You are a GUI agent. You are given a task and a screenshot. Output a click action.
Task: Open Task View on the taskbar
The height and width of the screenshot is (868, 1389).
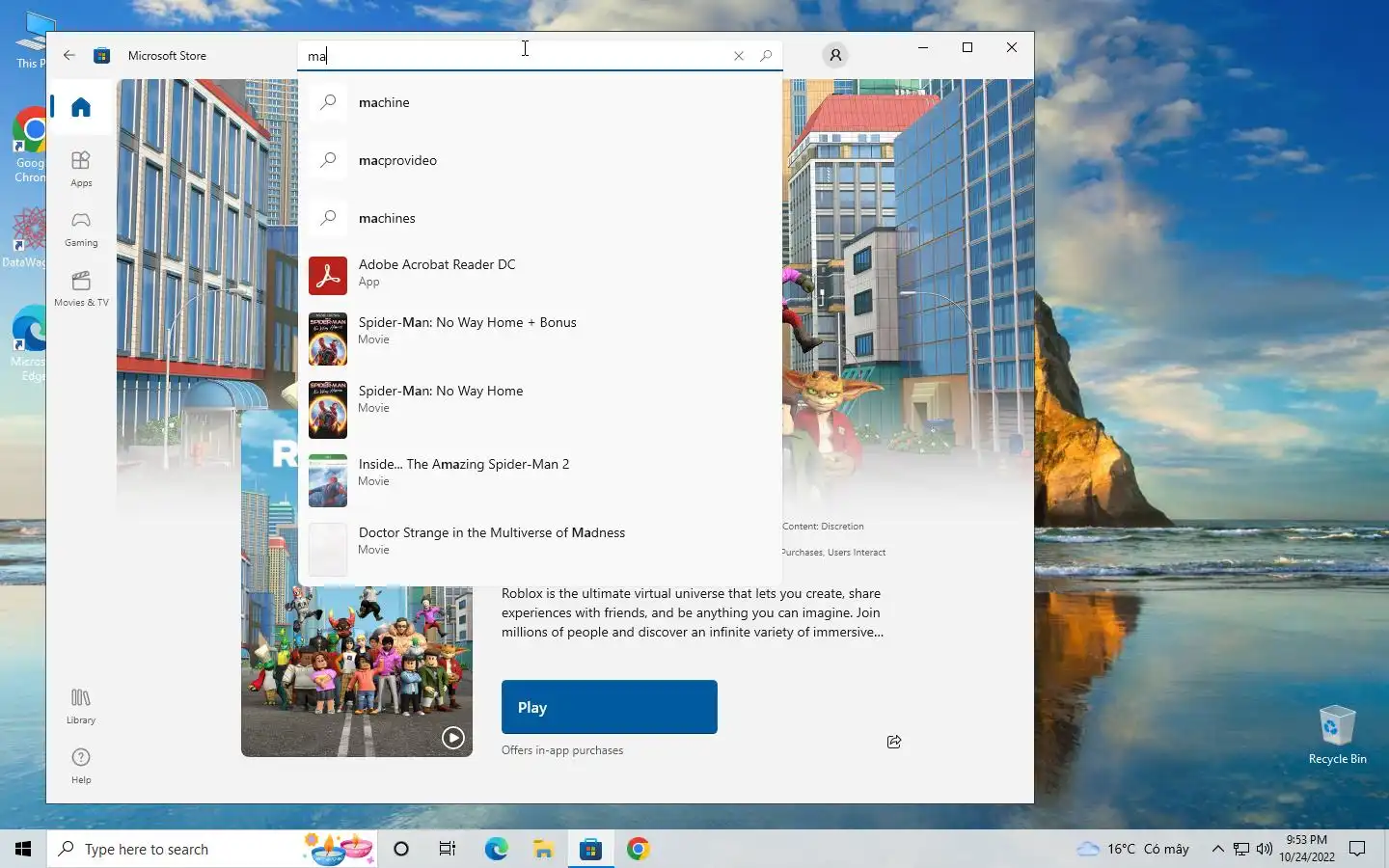coord(448,849)
